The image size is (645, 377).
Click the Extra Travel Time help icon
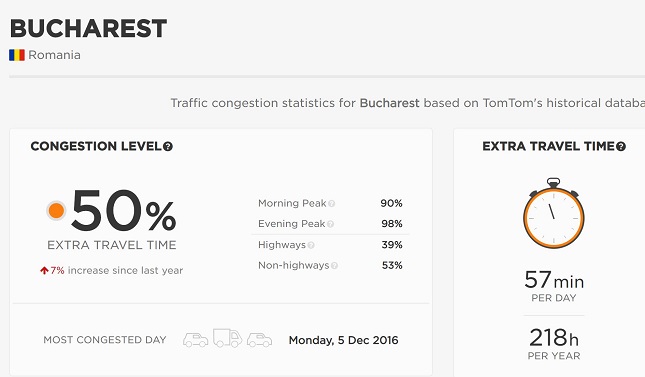(621, 147)
